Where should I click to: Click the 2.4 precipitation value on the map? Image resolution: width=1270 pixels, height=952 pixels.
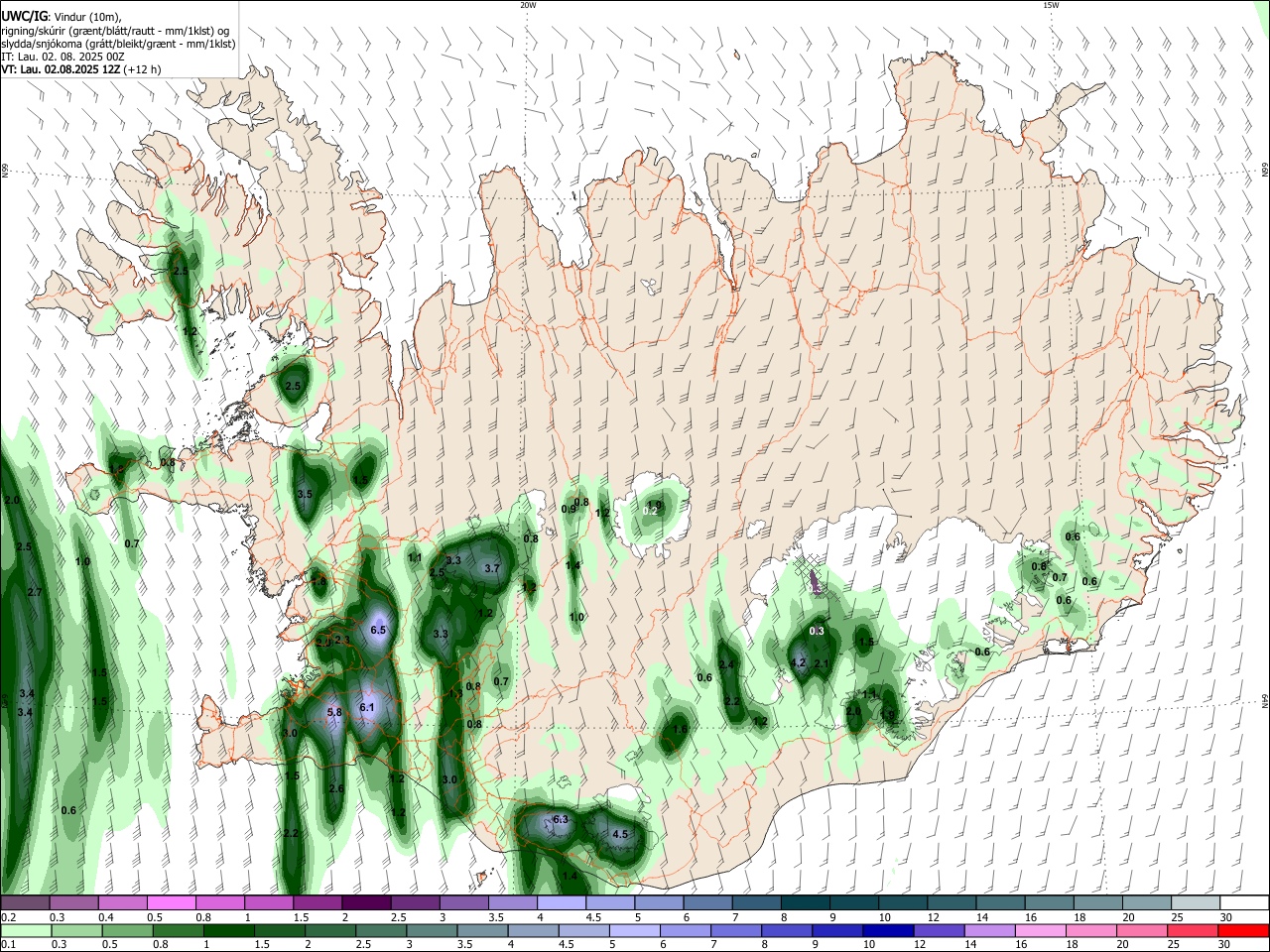(x=726, y=664)
